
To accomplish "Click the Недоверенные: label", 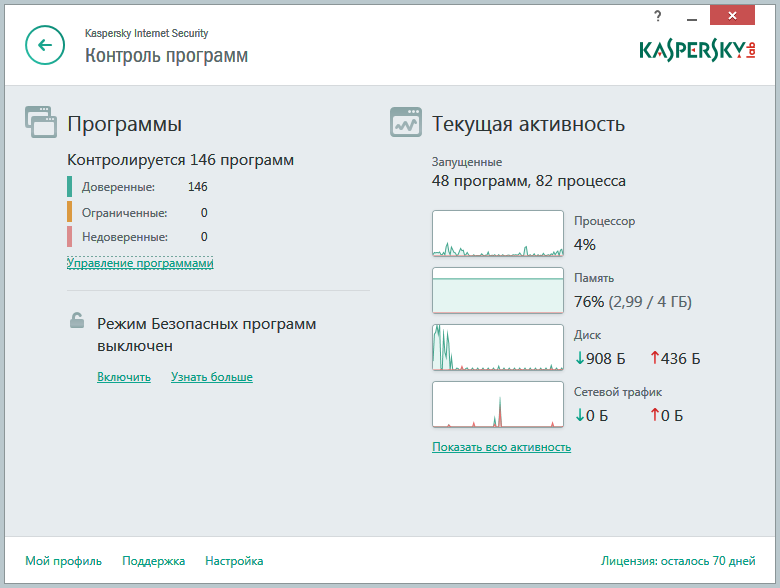I will 125,237.
